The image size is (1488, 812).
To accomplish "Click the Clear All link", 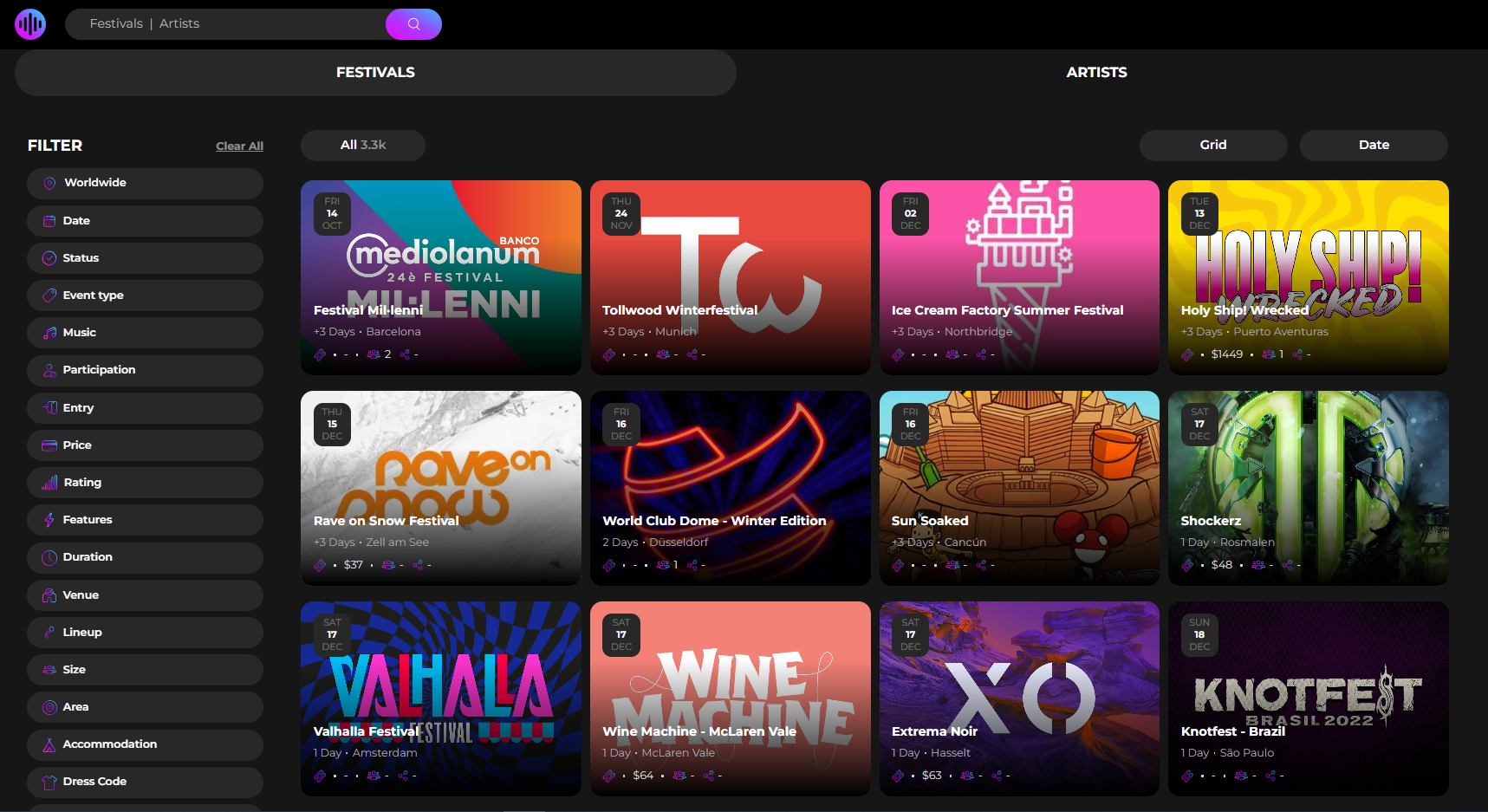I will click(x=239, y=146).
